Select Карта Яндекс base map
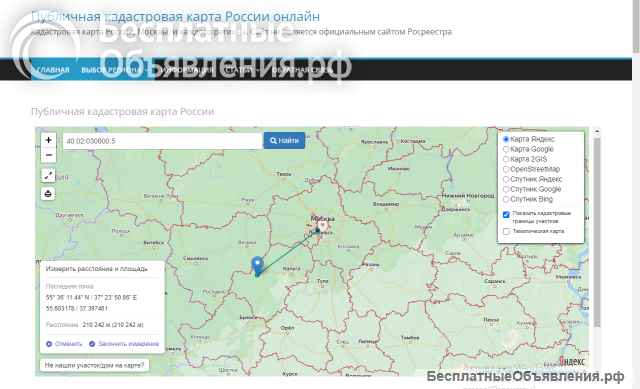Screen dimensions: 640x389 coord(506,139)
